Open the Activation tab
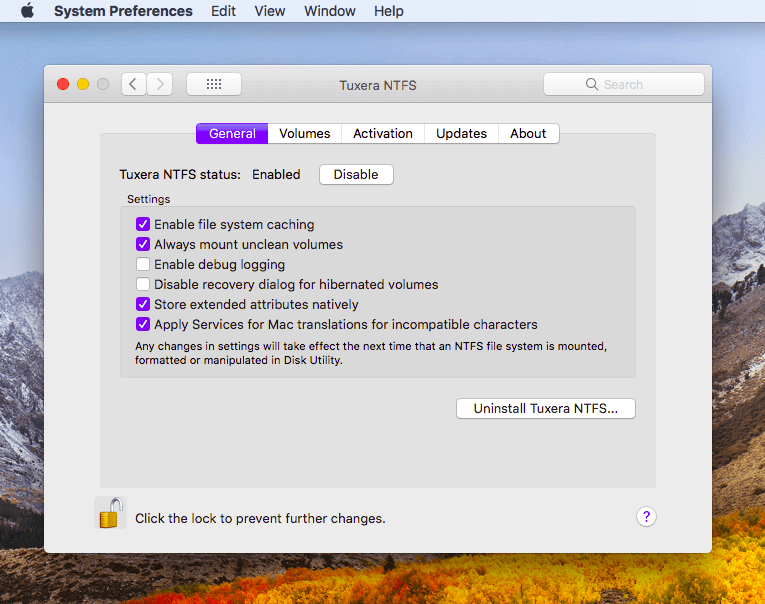 [x=382, y=134]
